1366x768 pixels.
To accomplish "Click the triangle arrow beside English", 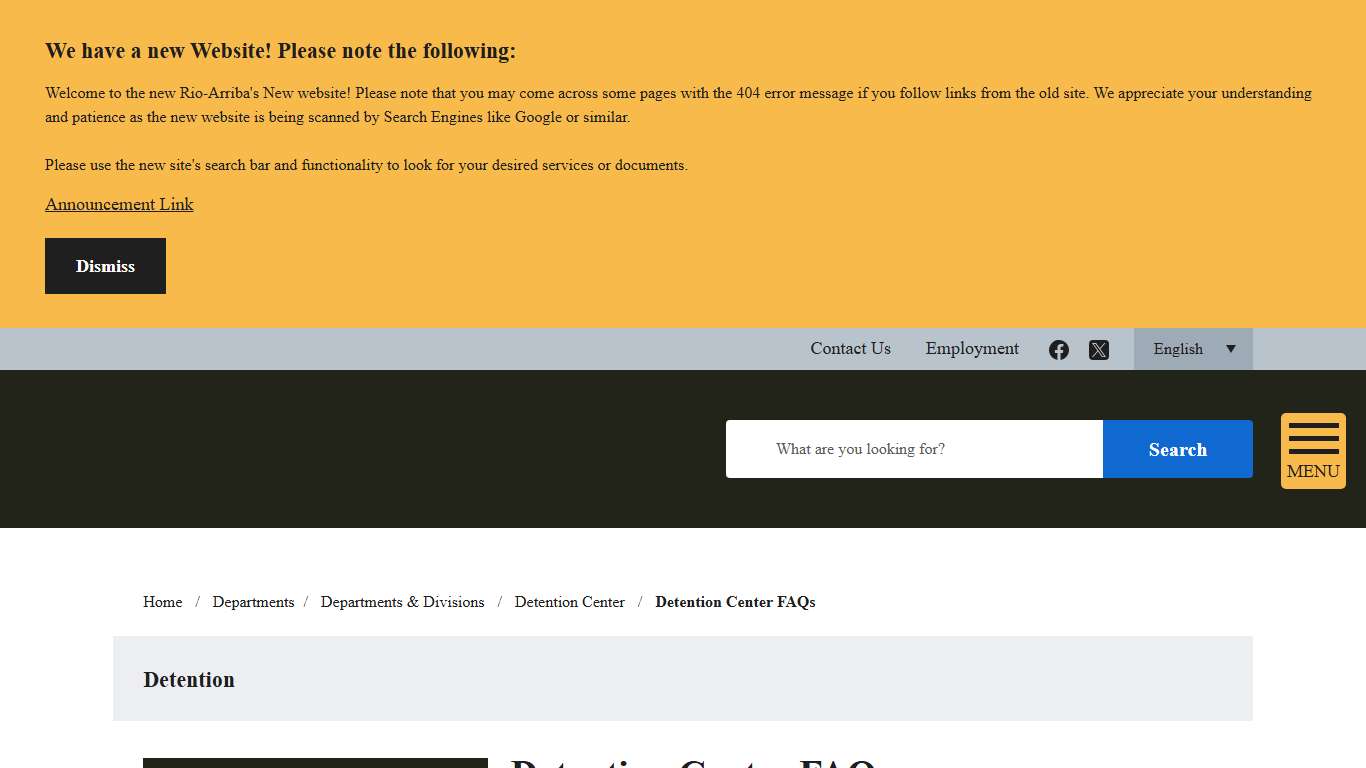I will (1231, 349).
